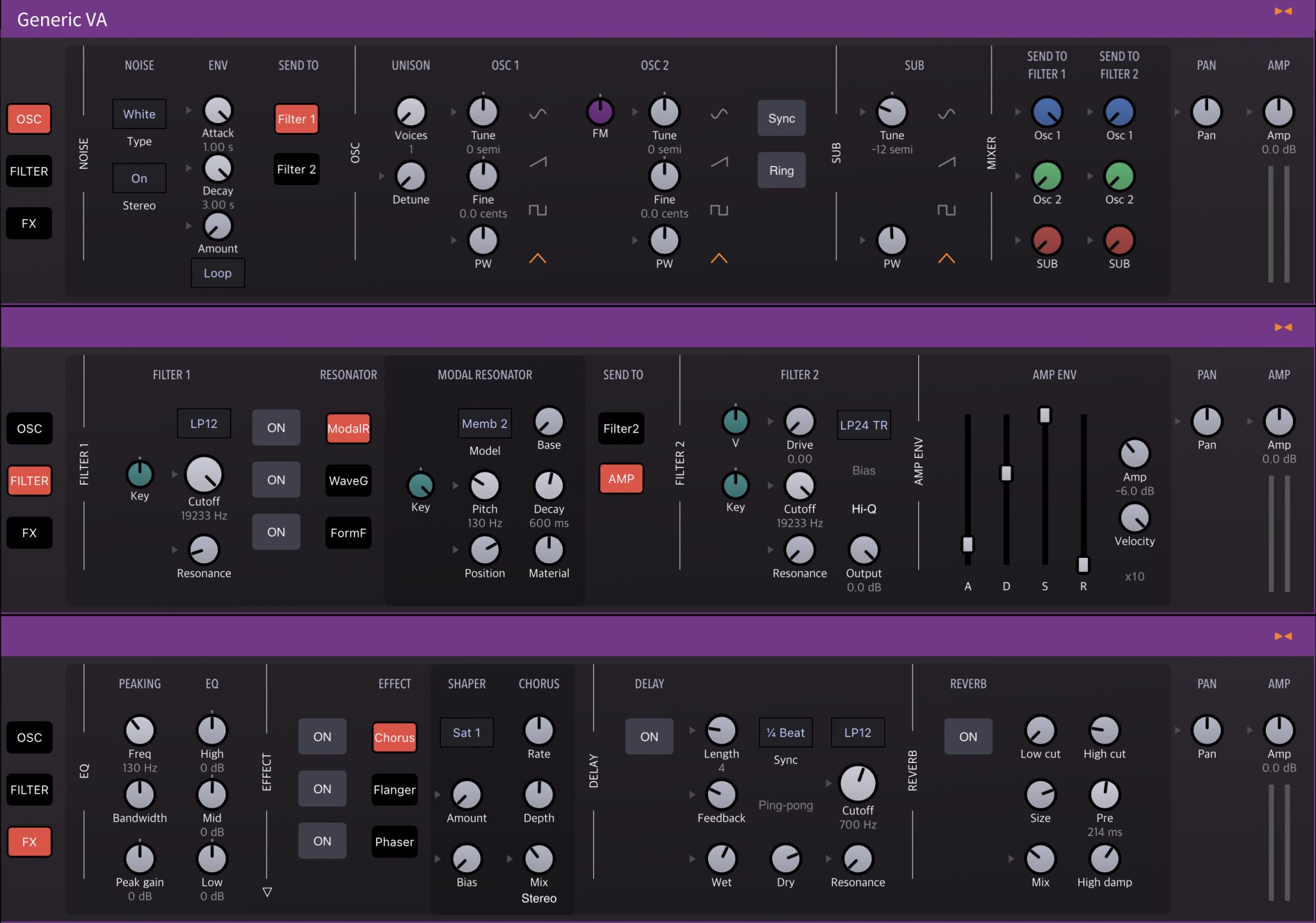Switch to OSC tab in middle panel
The height and width of the screenshot is (923, 1316).
[30, 428]
